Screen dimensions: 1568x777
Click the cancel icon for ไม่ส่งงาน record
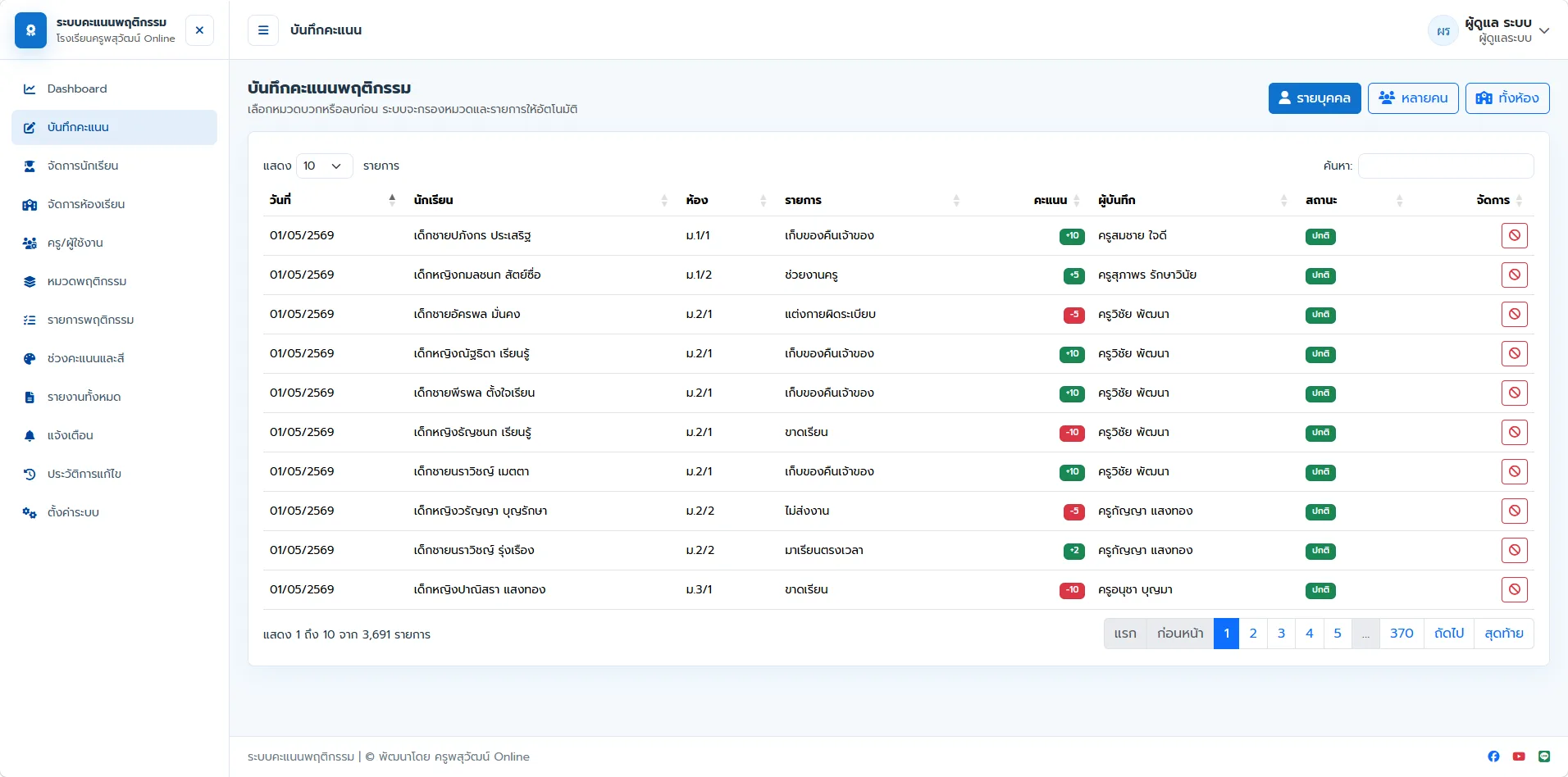coord(1514,511)
